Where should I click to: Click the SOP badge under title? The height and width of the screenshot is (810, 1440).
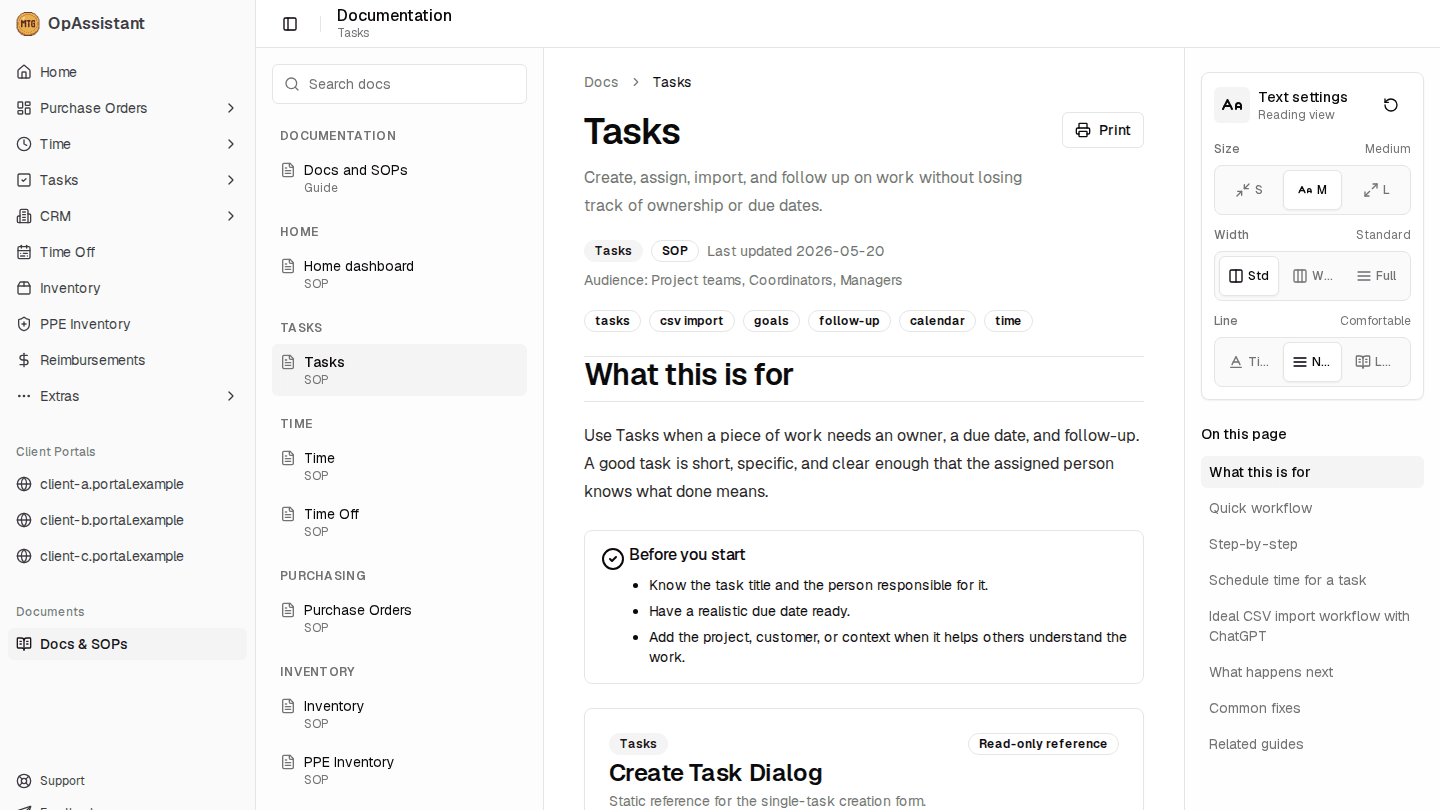pyautogui.click(x=675, y=251)
